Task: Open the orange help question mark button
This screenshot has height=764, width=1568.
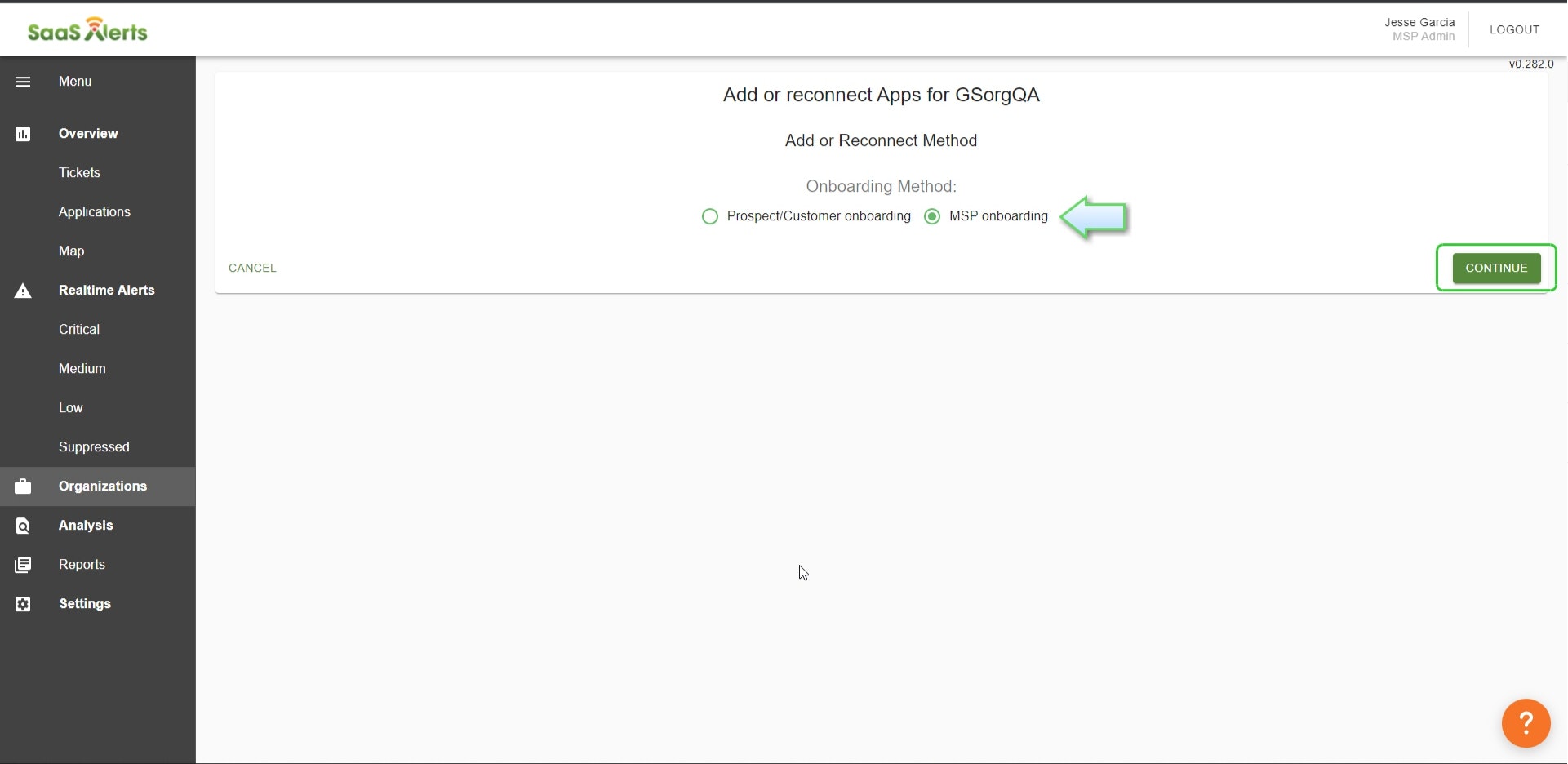Action: pyautogui.click(x=1525, y=723)
